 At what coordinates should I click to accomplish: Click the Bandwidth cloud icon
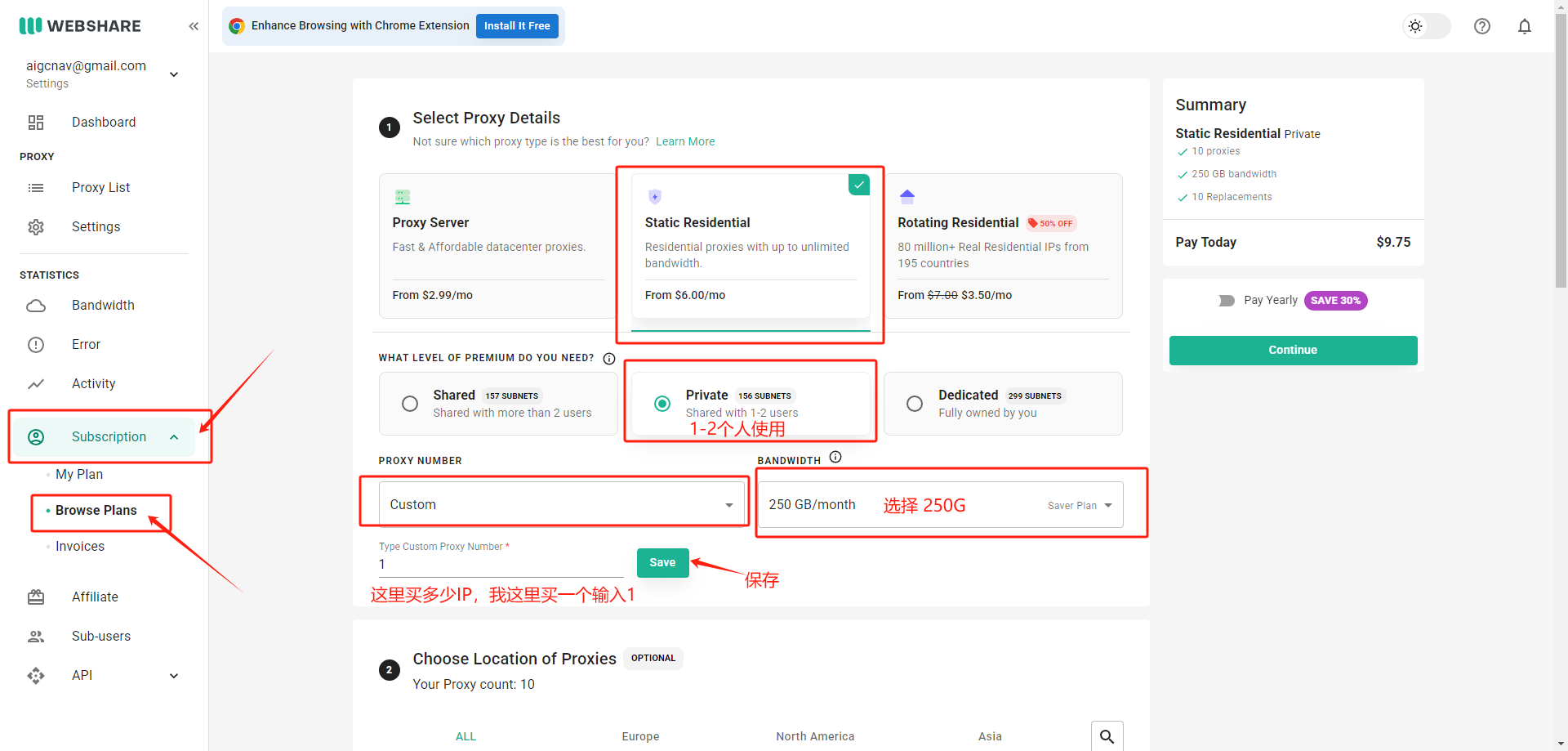pos(36,306)
